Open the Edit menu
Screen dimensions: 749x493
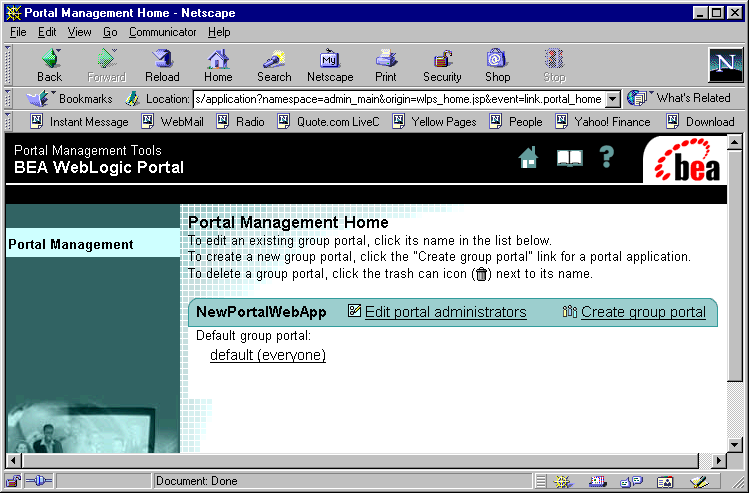click(47, 32)
